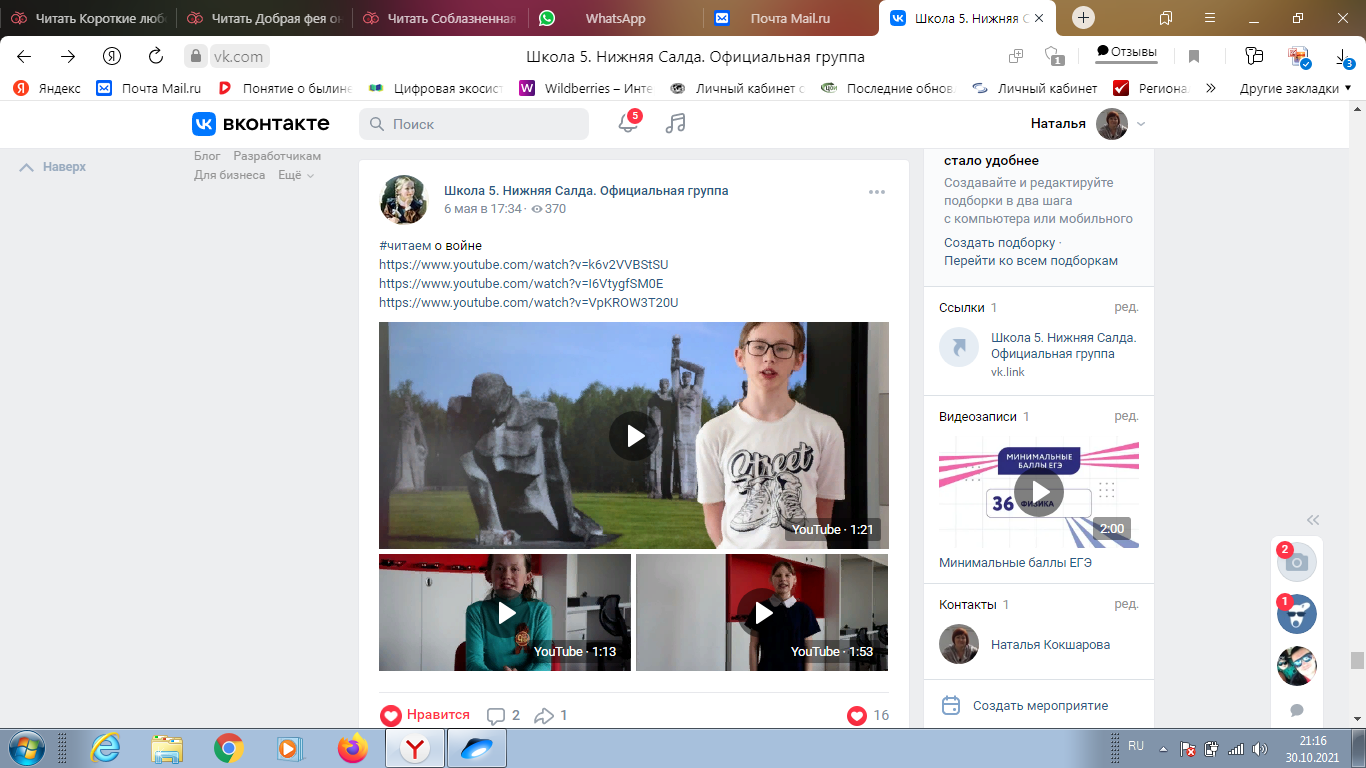
Task: Open vk.link group link icon
Action: coord(959,347)
